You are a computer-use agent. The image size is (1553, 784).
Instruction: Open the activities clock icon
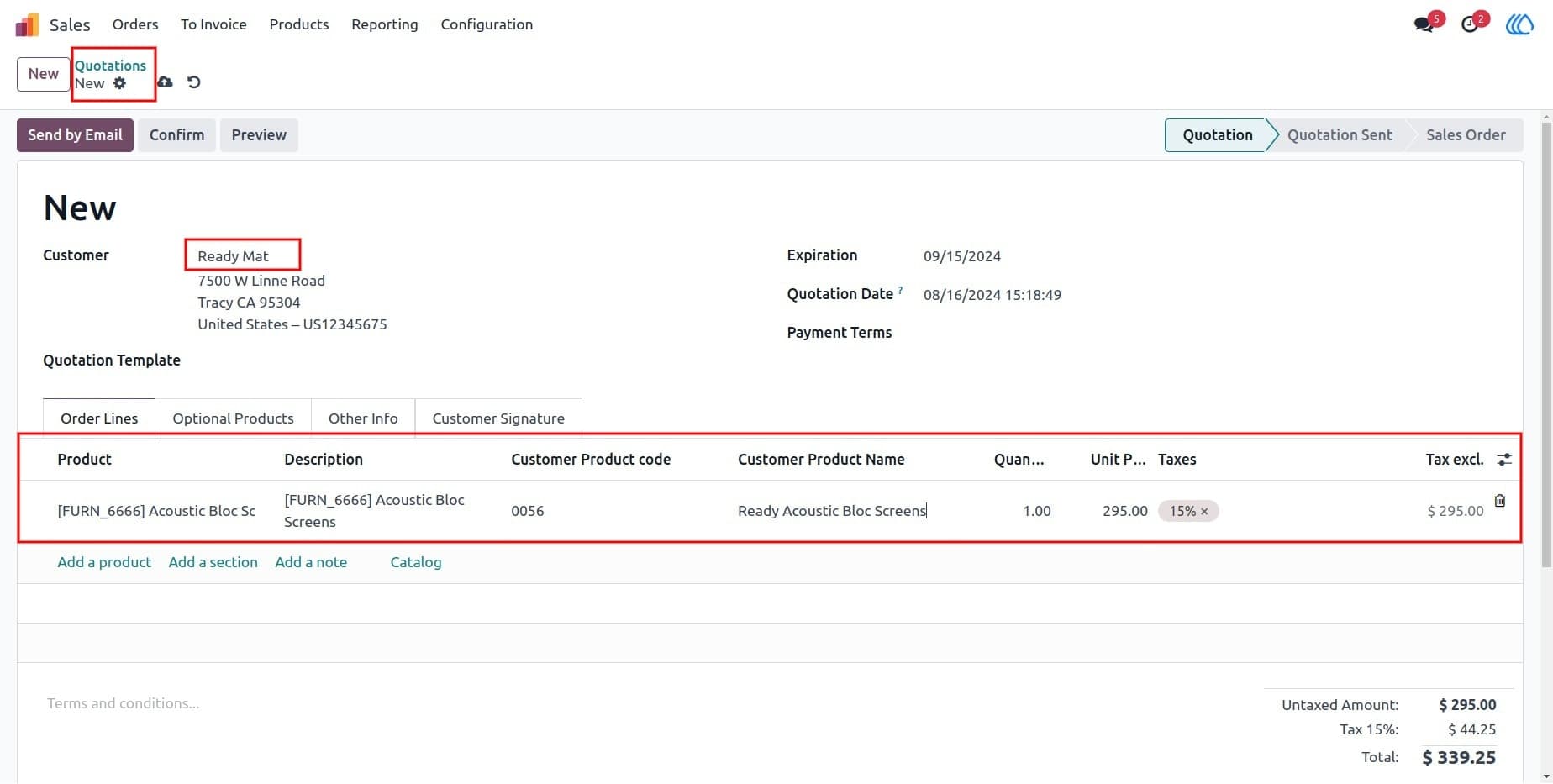coord(1470,24)
